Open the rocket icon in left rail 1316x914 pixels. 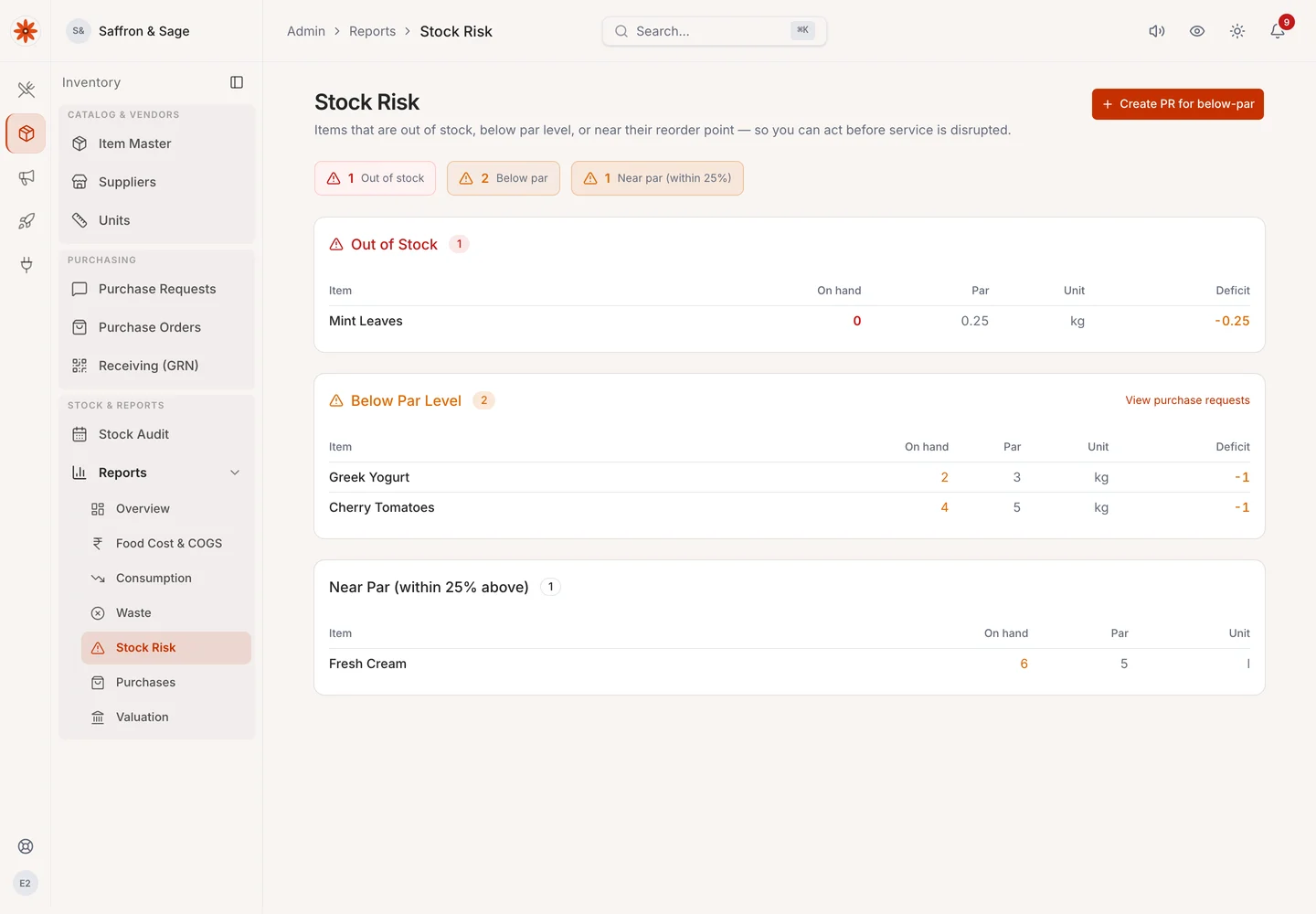pyautogui.click(x=26, y=221)
